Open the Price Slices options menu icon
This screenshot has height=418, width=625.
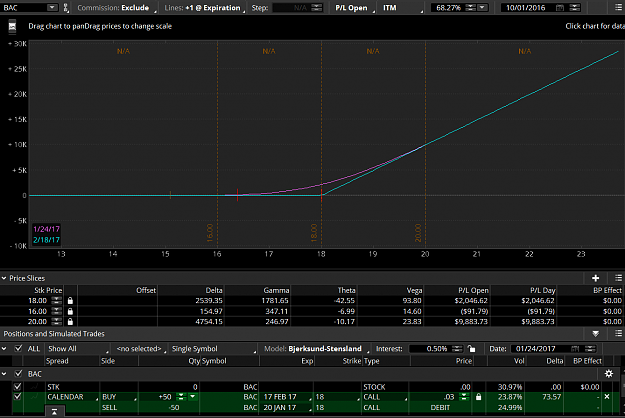coord(618,278)
